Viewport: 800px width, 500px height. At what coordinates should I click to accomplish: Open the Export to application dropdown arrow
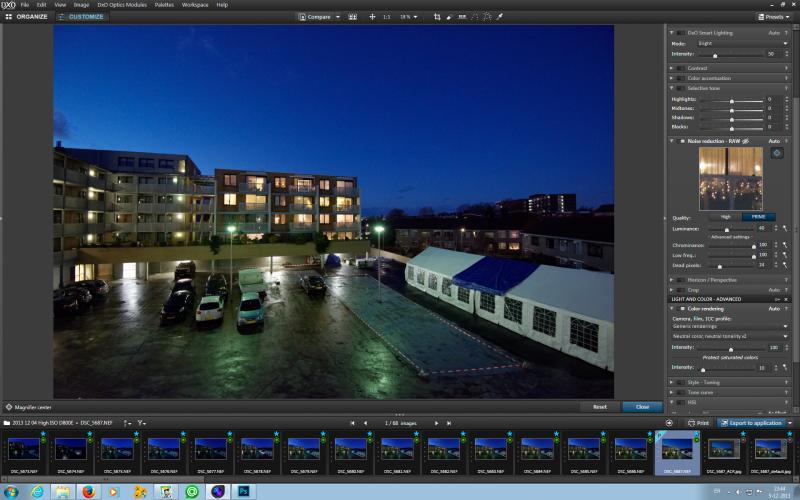point(790,423)
